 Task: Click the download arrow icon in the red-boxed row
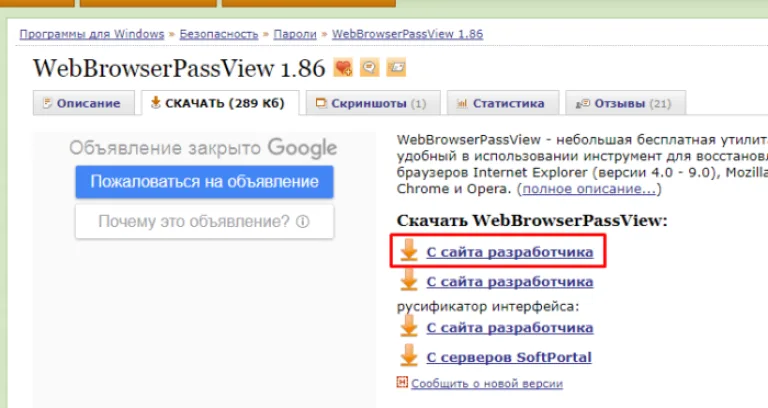pos(408,251)
